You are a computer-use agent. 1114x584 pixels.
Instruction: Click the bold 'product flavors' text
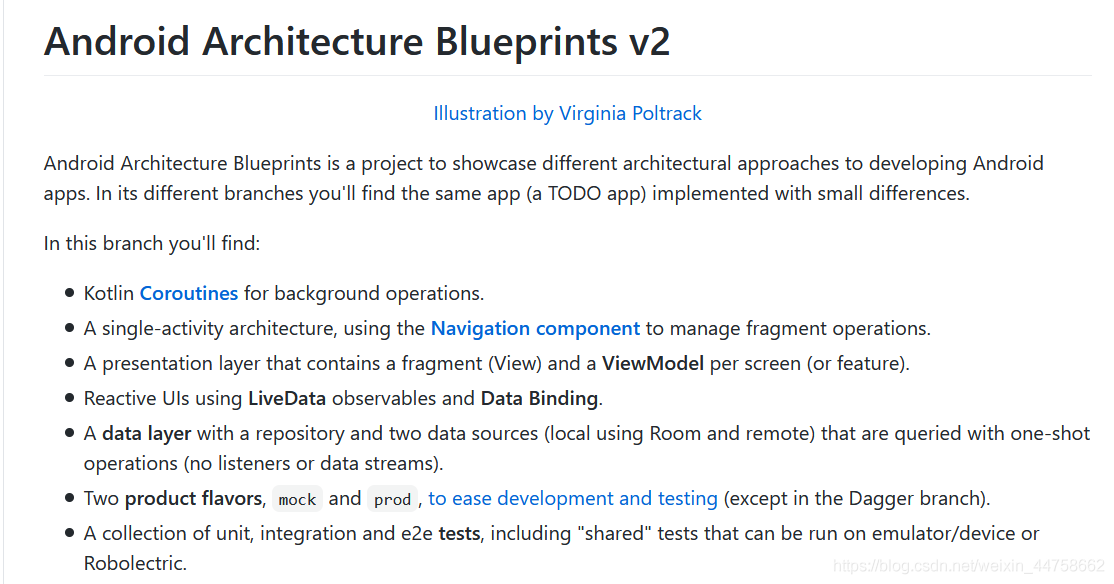pos(193,499)
